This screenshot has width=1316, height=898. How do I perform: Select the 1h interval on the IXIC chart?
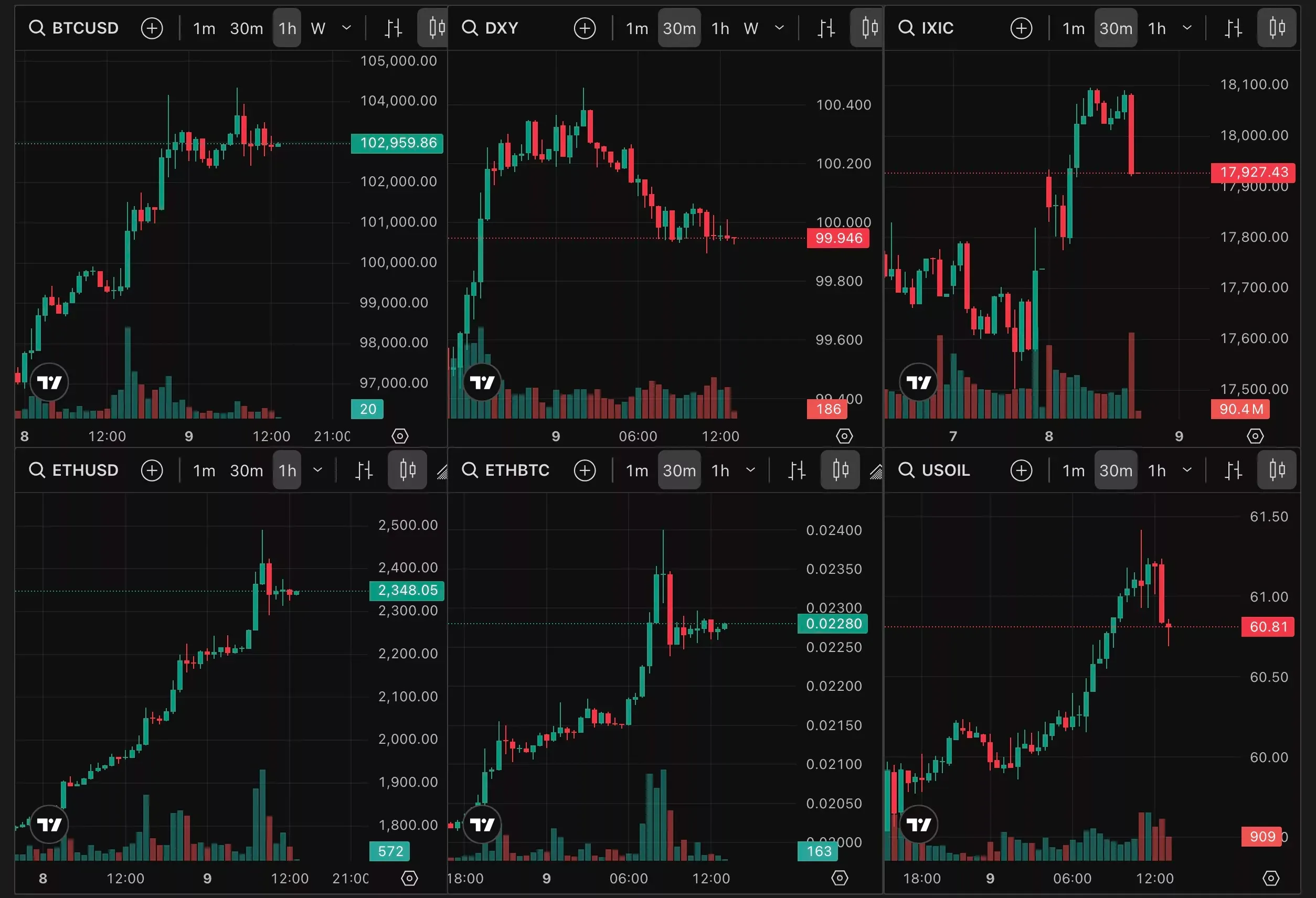click(1157, 28)
